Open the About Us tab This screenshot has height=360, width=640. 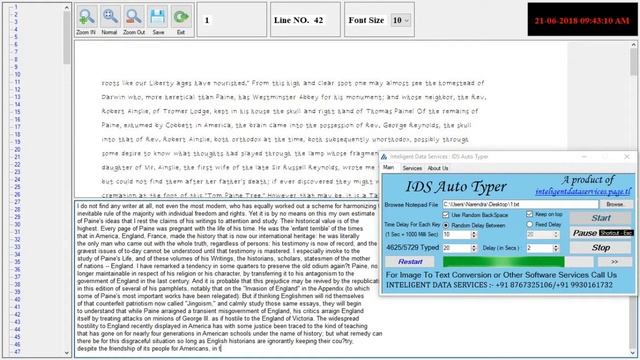[438, 168]
